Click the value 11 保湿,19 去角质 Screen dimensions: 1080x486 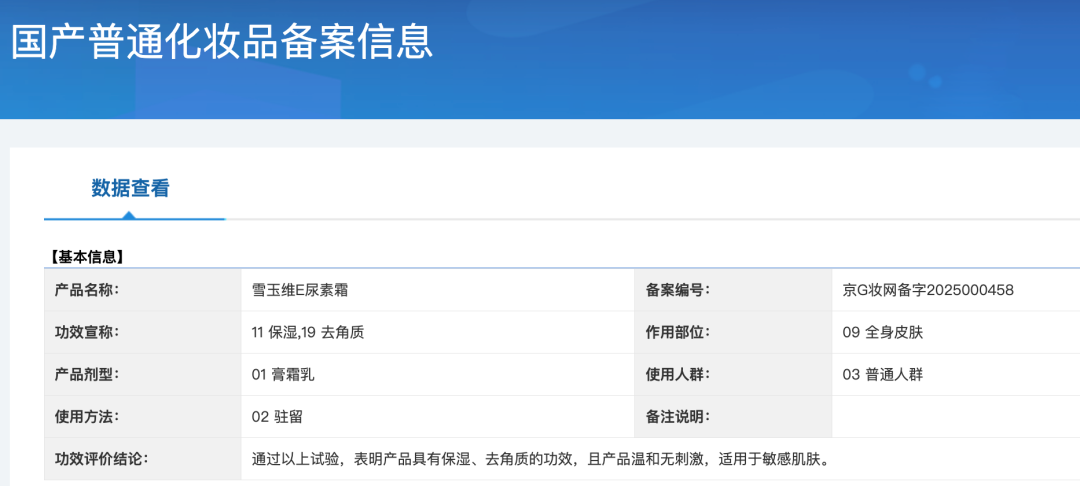pyautogui.click(x=308, y=332)
